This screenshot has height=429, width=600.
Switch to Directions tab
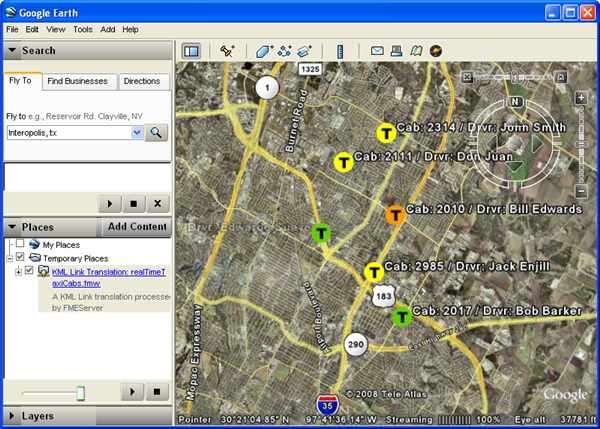click(x=143, y=81)
